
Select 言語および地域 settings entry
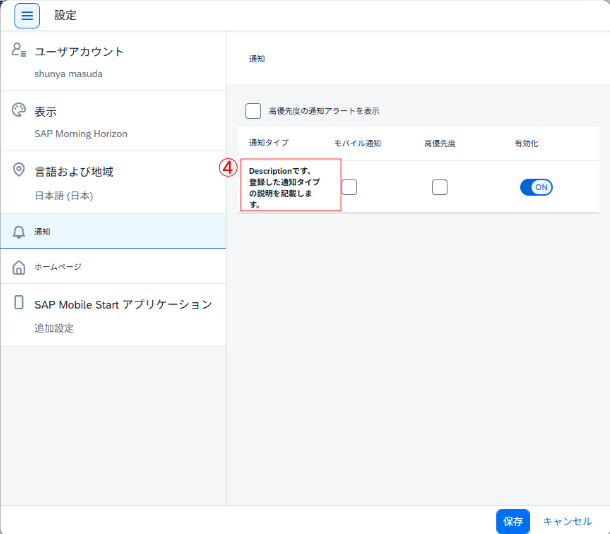[x=74, y=172]
